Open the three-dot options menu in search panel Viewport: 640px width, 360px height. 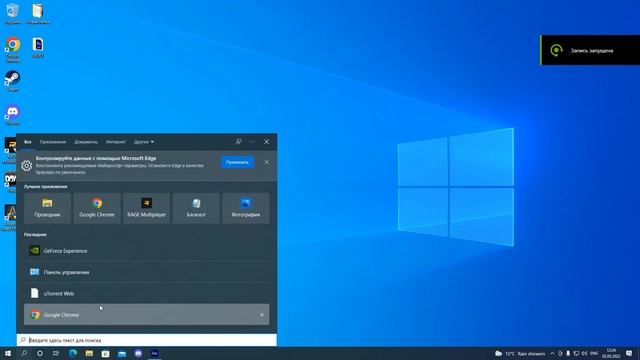click(x=253, y=142)
